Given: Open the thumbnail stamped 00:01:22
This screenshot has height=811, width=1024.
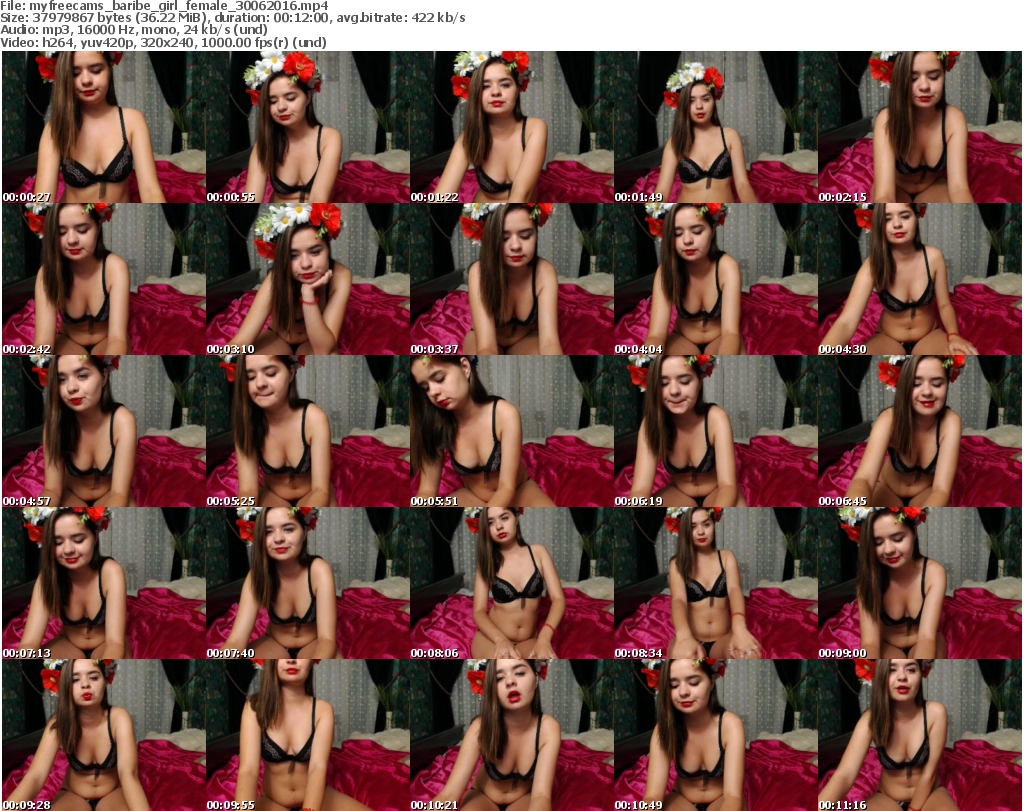Looking at the screenshot, I should point(511,127).
